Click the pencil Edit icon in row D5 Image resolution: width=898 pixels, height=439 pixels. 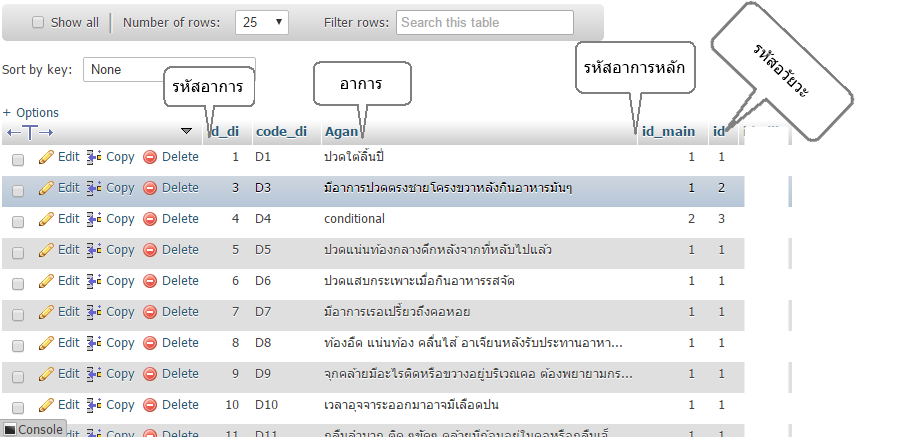(46, 250)
